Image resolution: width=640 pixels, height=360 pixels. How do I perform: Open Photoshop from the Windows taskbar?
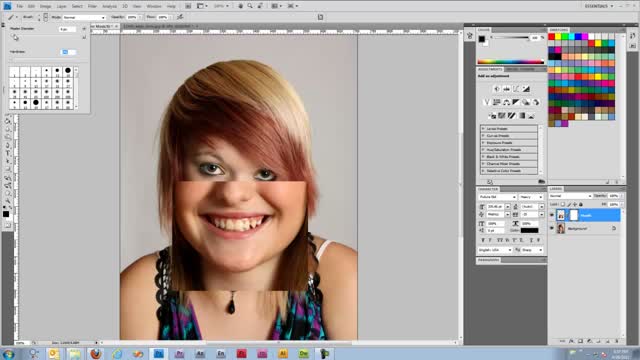pyautogui.click(x=158, y=353)
